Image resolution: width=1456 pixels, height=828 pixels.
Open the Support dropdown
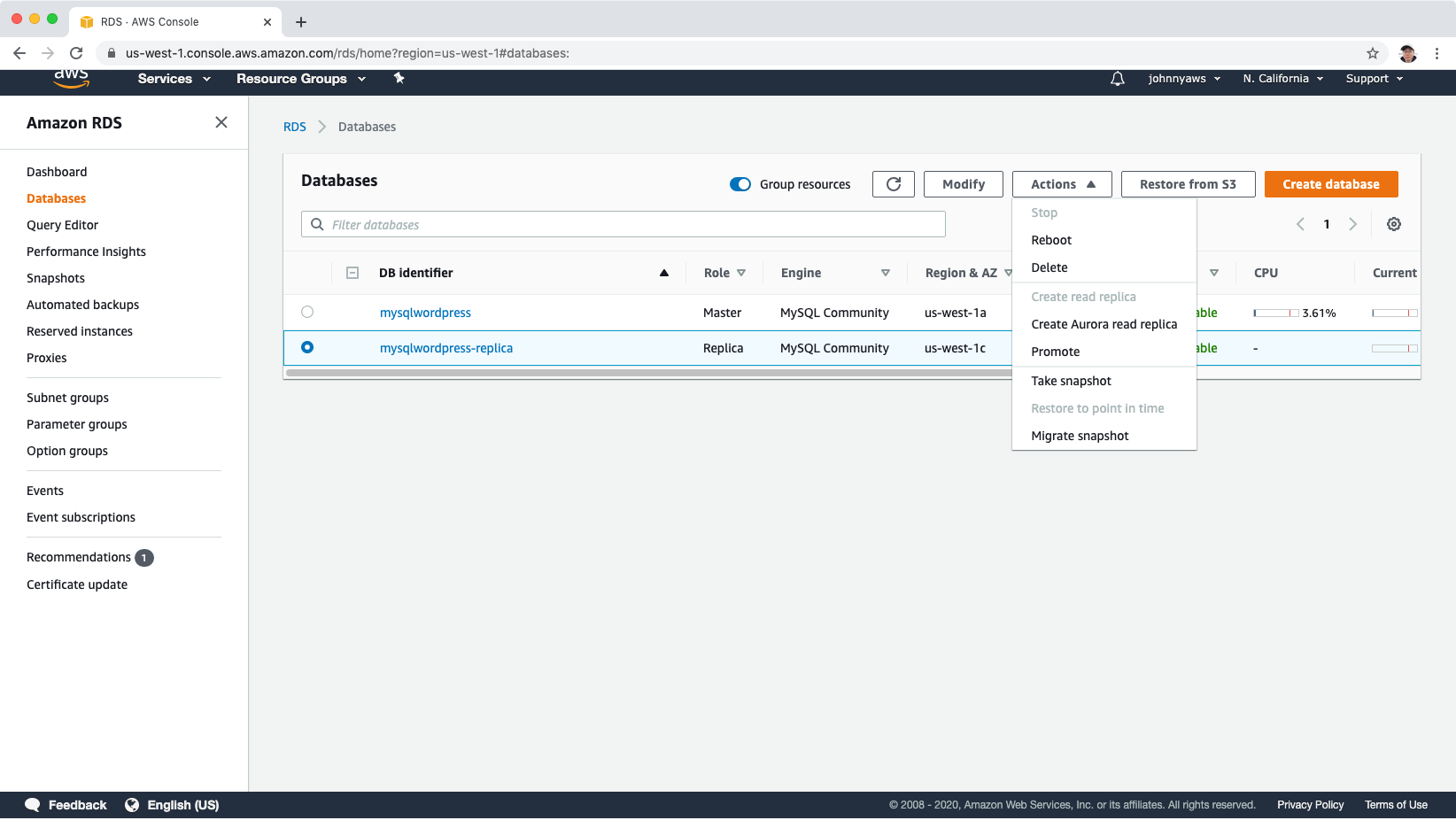[1375, 79]
